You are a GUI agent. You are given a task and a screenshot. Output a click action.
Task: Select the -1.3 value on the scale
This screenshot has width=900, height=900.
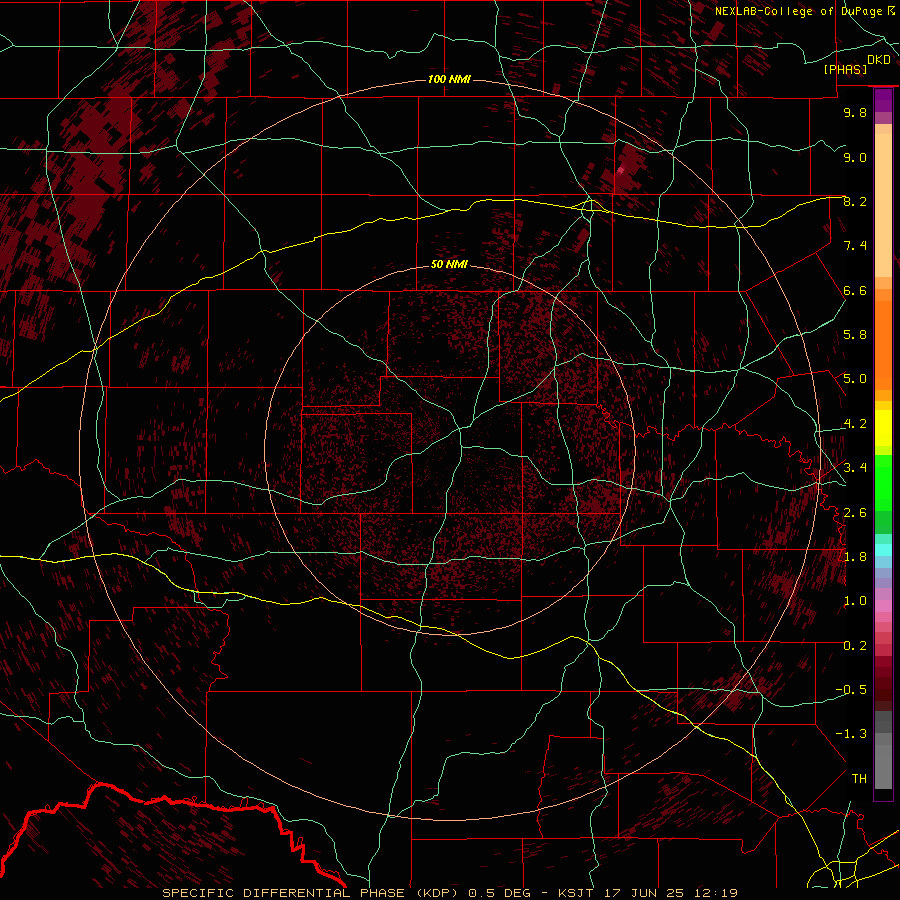click(x=851, y=734)
